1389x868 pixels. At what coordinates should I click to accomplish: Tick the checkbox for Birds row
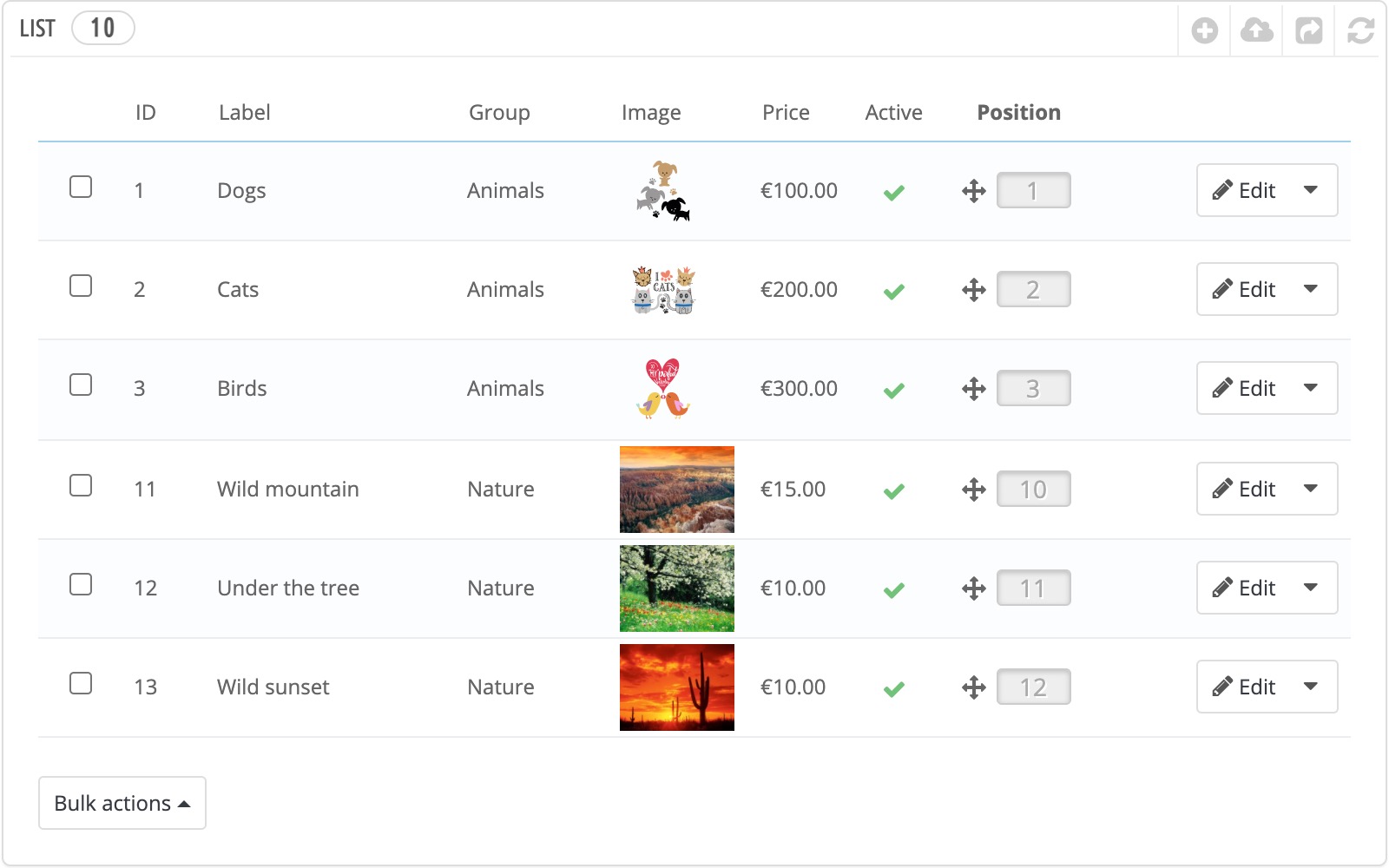point(81,385)
